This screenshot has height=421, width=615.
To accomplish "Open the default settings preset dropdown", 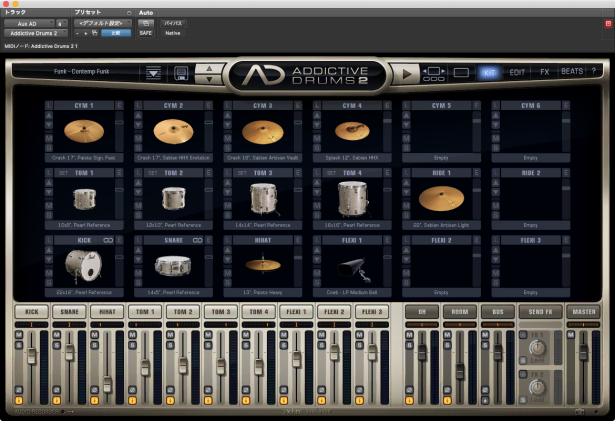I will [102, 24].
